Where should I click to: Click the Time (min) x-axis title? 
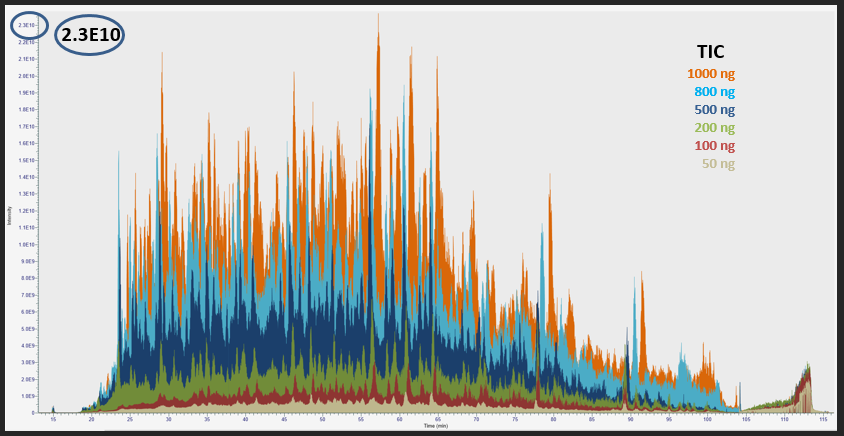[x=435, y=426]
